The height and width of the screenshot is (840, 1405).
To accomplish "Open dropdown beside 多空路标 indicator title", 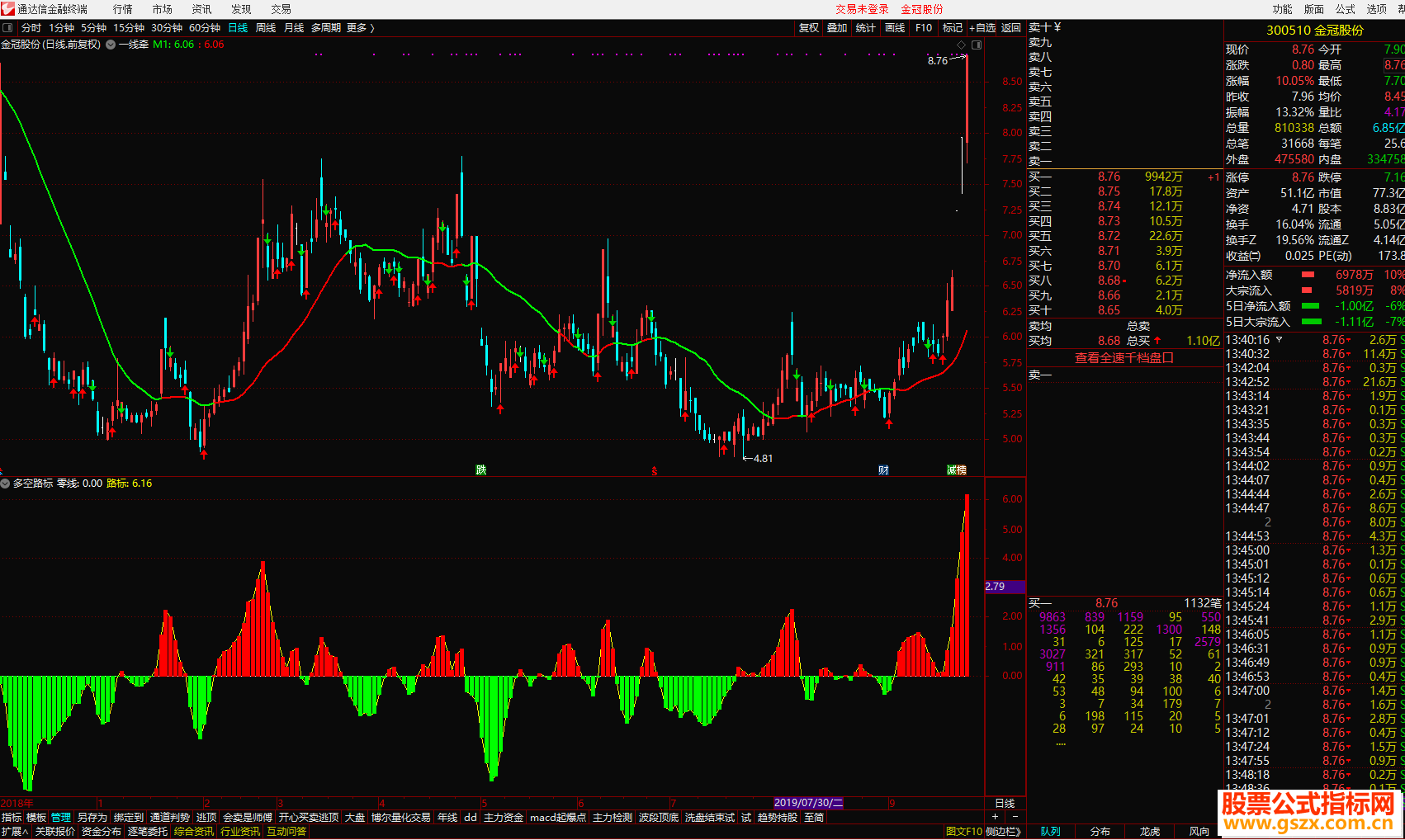I will point(5,484).
